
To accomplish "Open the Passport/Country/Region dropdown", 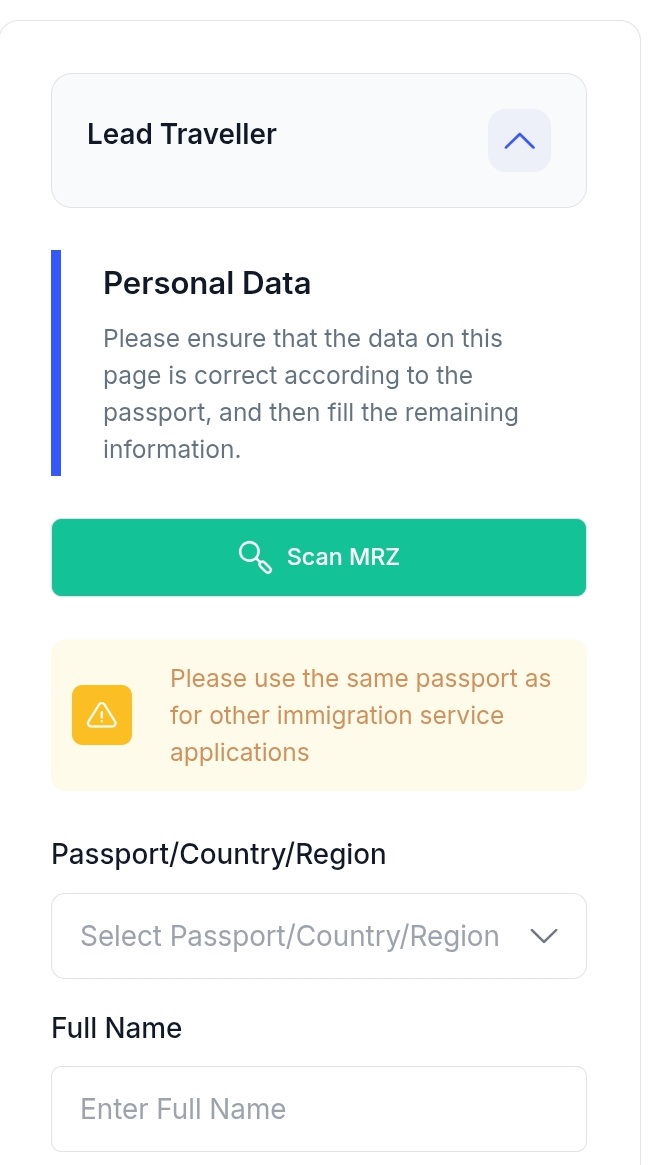I will click(318, 936).
